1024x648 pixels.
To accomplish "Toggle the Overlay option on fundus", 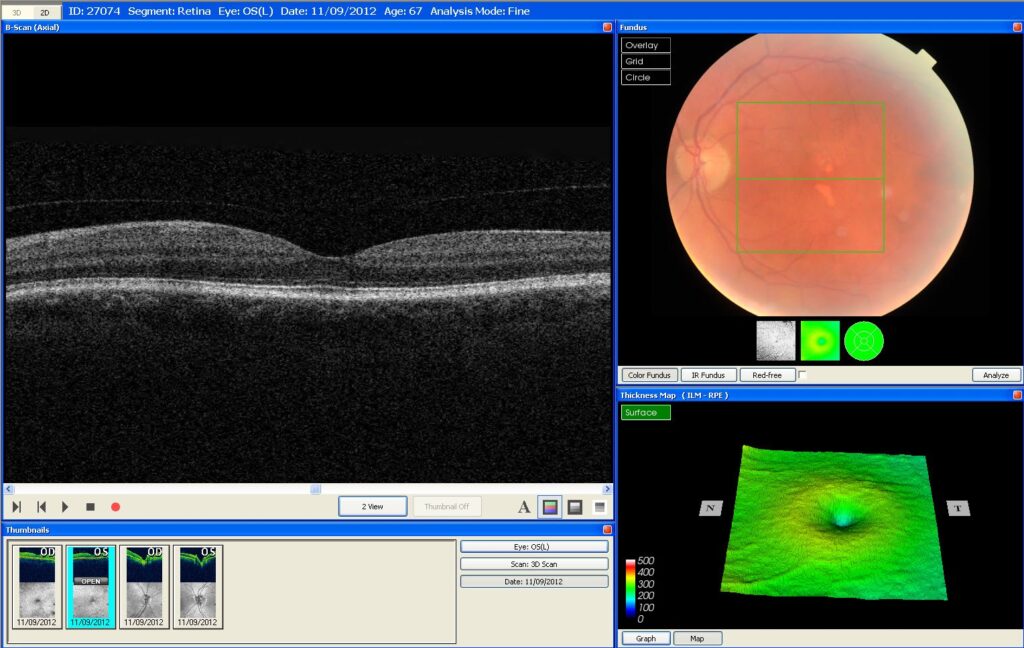I will (645, 45).
